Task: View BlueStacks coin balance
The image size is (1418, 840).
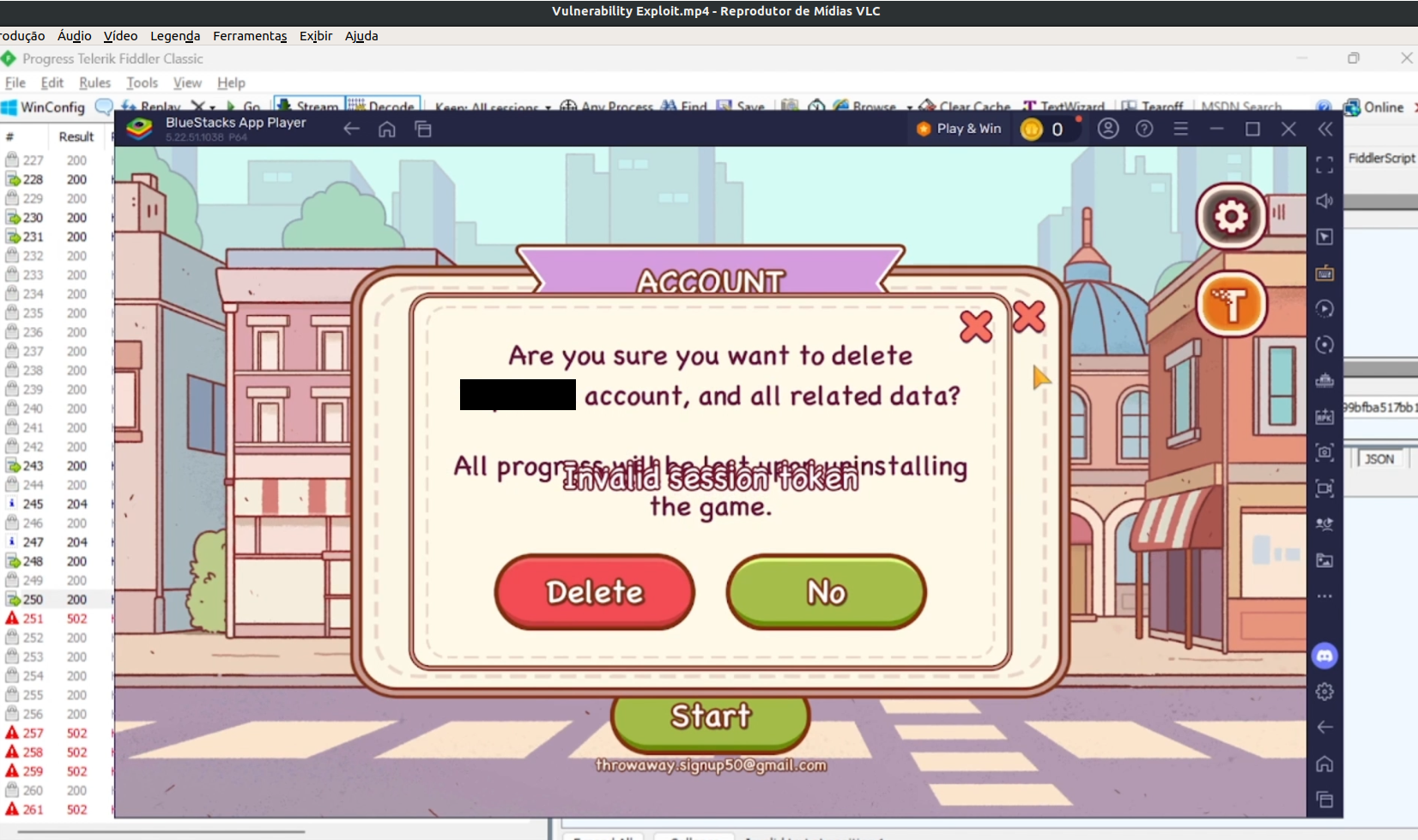Action: pyautogui.click(x=1044, y=129)
